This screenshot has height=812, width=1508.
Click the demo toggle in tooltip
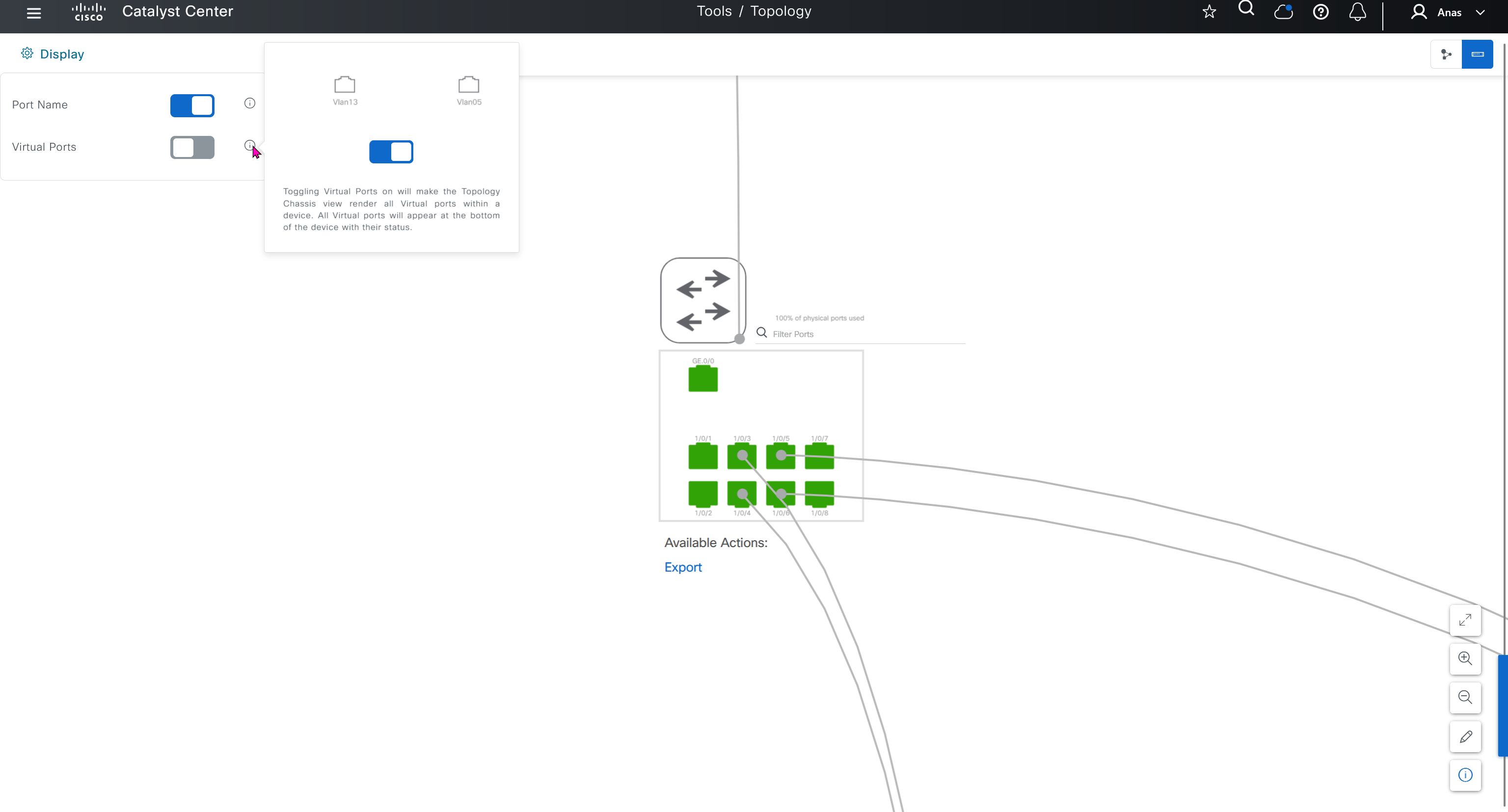click(x=391, y=152)
